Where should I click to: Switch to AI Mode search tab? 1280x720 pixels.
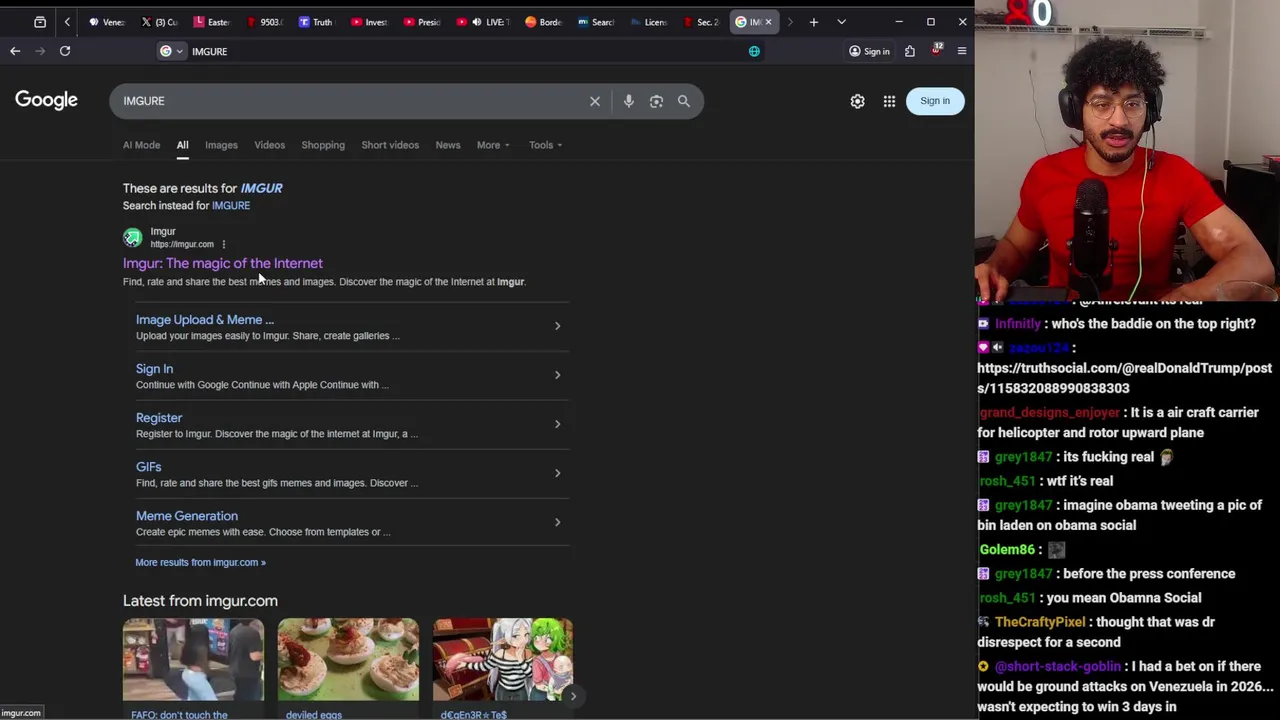[x=141, y=145]
